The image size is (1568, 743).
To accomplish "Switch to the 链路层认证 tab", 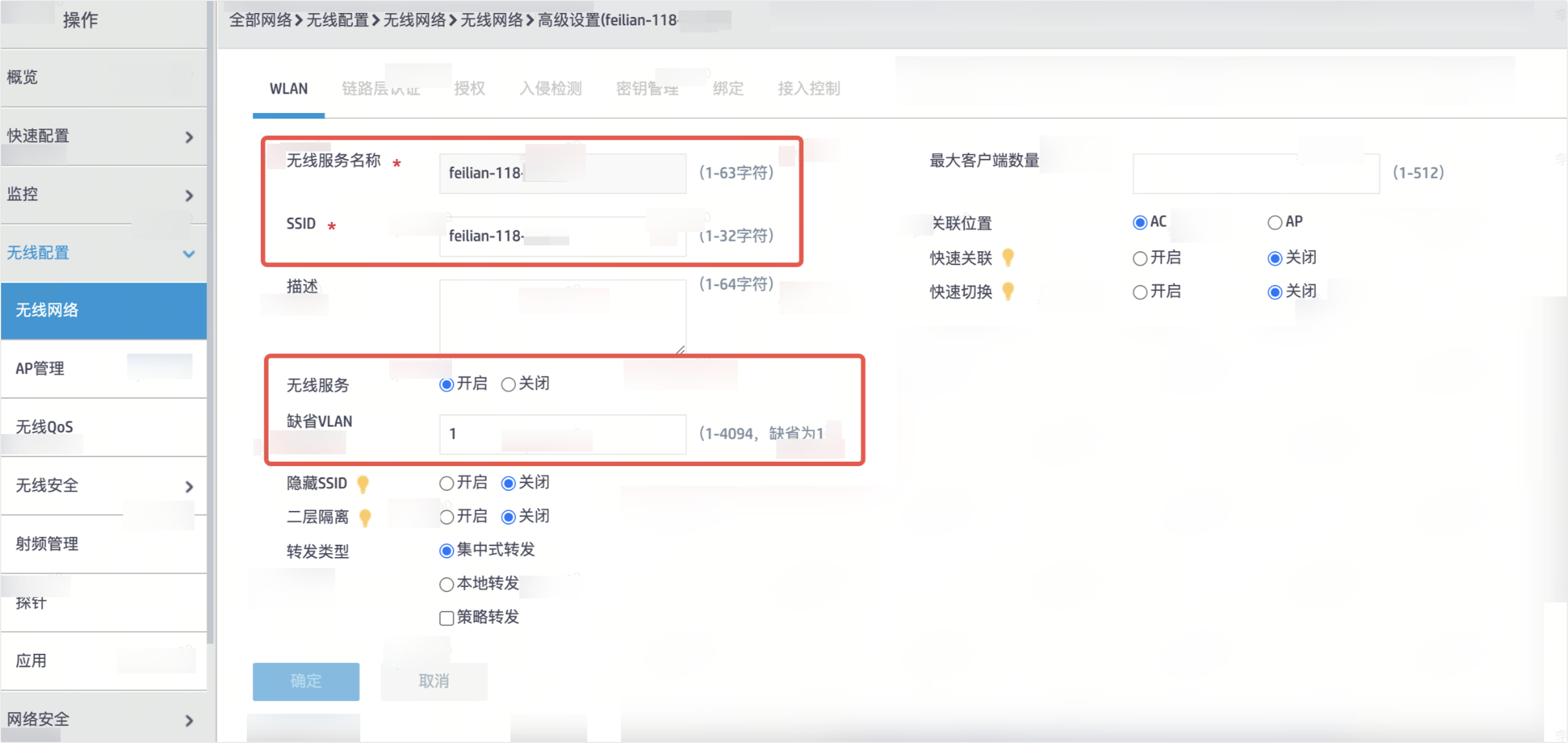I will pyautogui.click(x=381, y=89).
